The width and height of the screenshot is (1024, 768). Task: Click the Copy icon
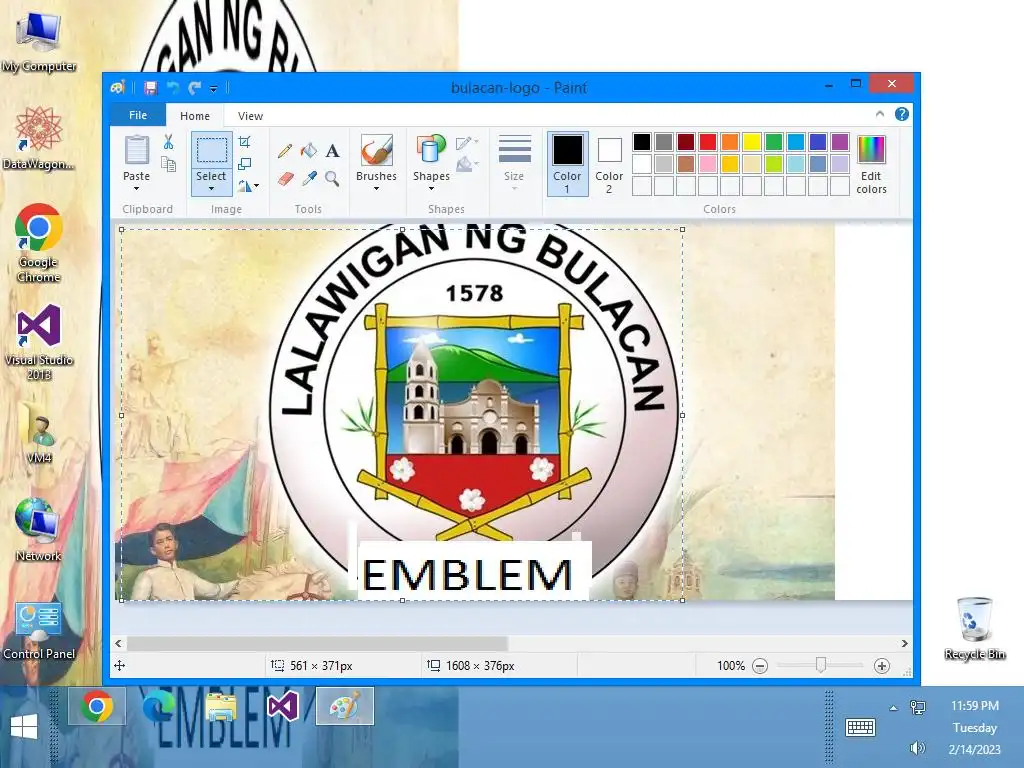(168, 164)
